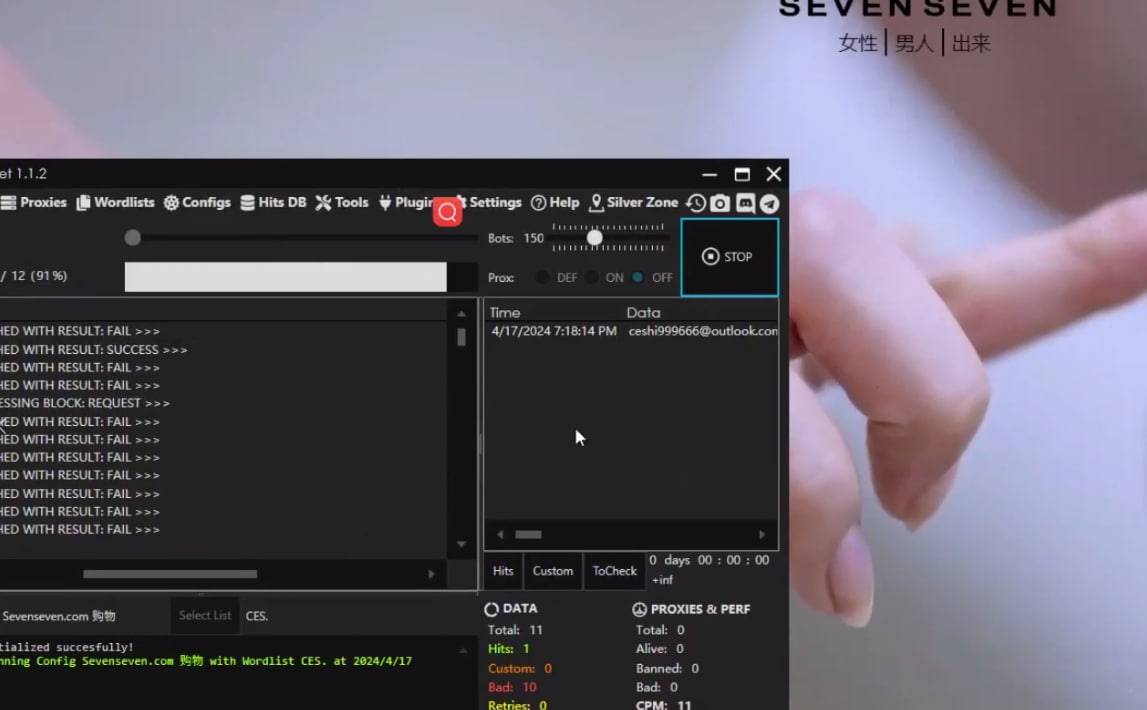Open the Telegram icon link
Viewport: 1147px width, 710px height.
769,203
